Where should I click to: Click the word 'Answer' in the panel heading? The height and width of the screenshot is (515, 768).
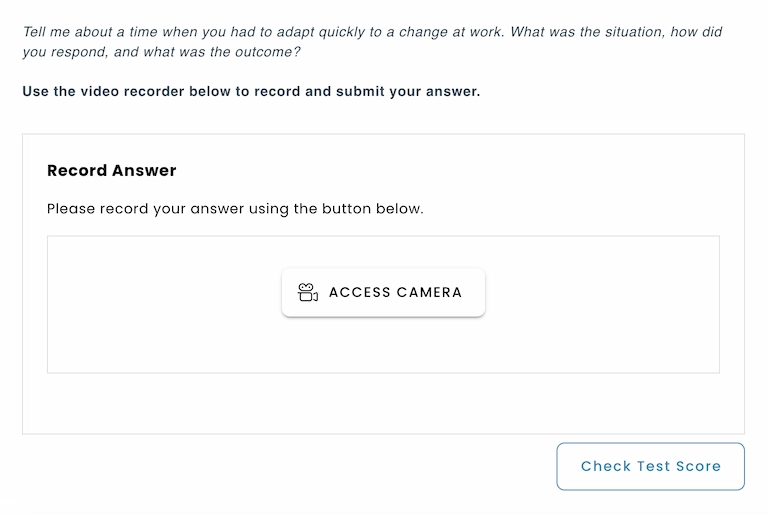click(144, 171)
